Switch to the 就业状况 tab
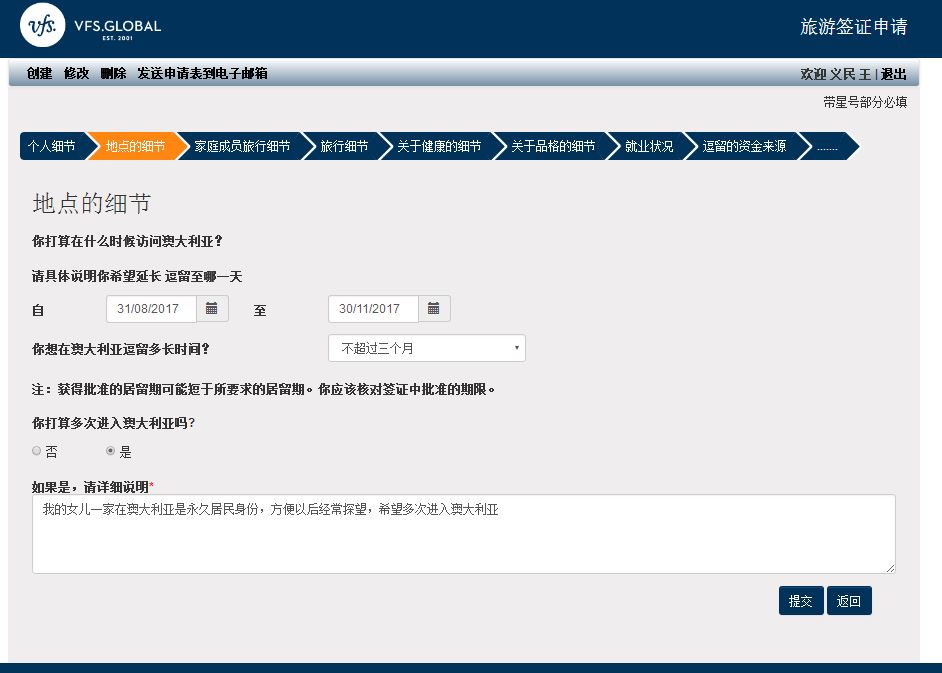Image resolution: width=942 pixels, height=673 pixels. 648,146
